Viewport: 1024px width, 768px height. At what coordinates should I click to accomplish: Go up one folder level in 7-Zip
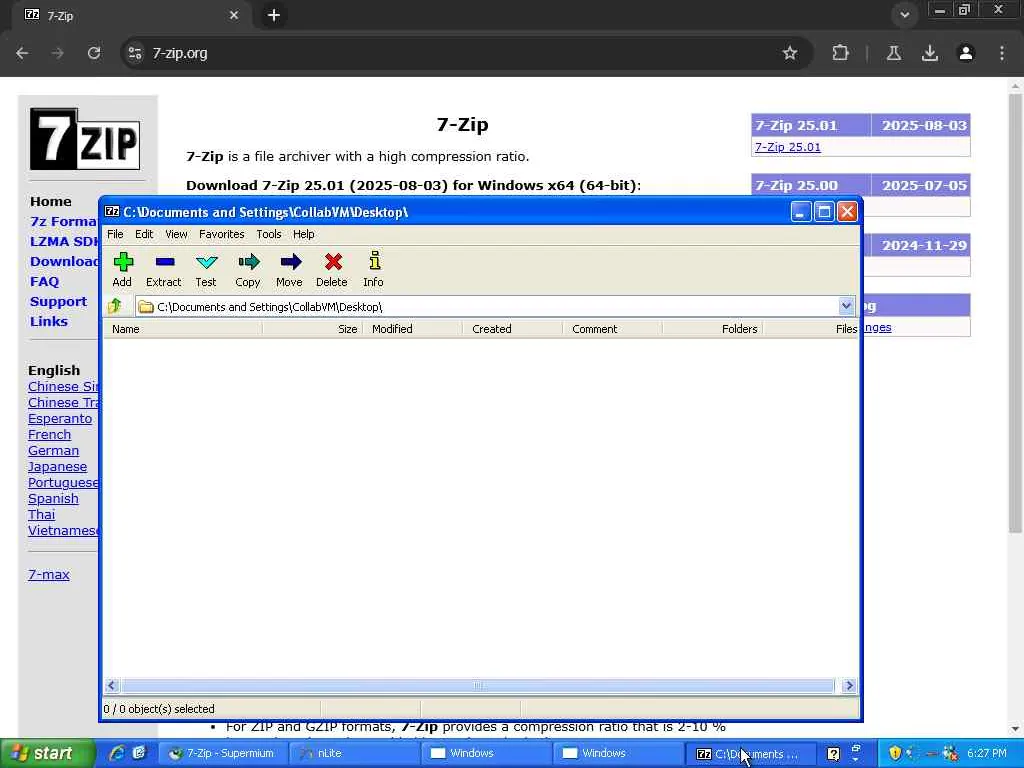pyautogui.click(x=115, y=306)
